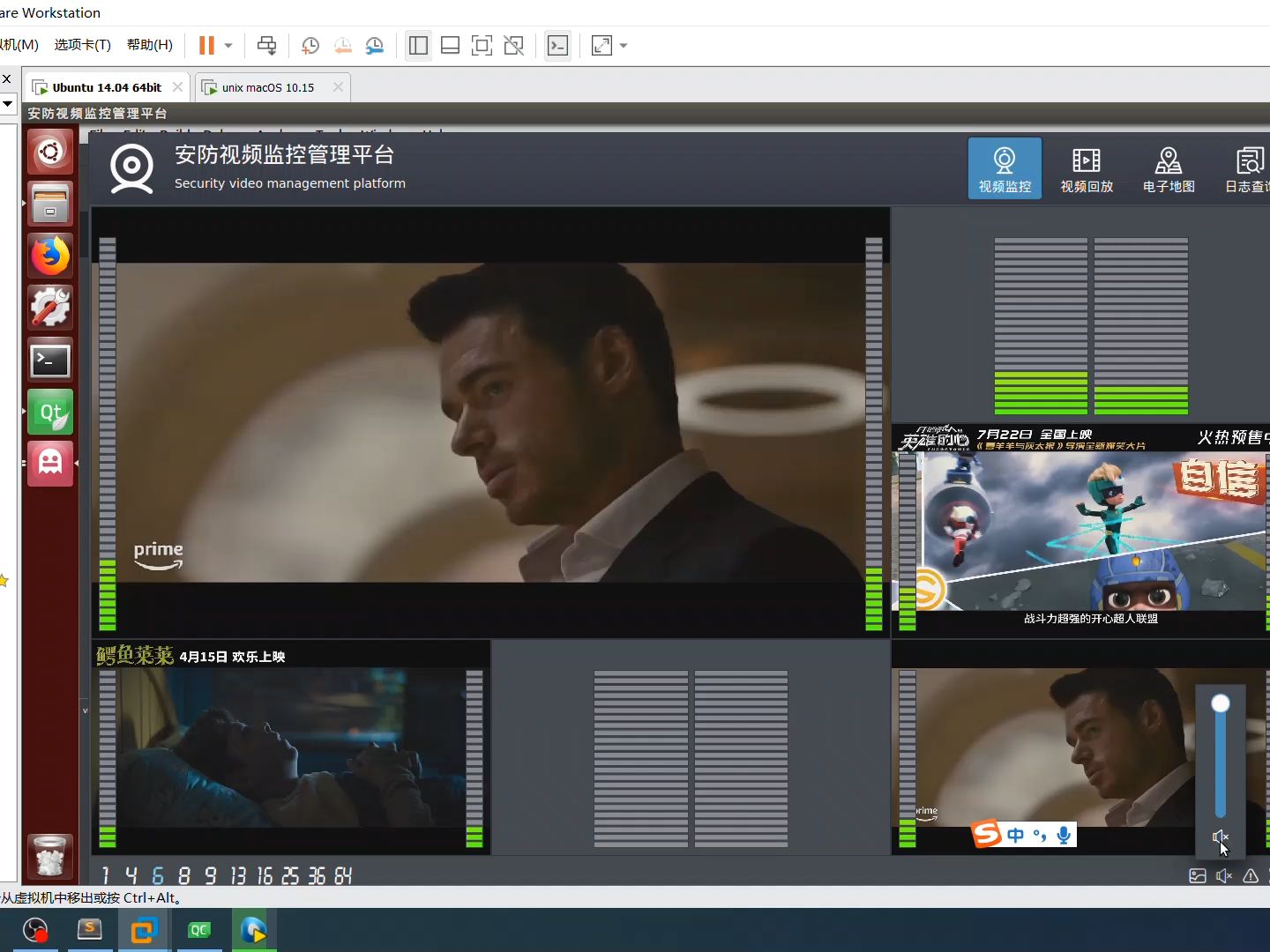Switch to 13-channel layout

point(238,875)
